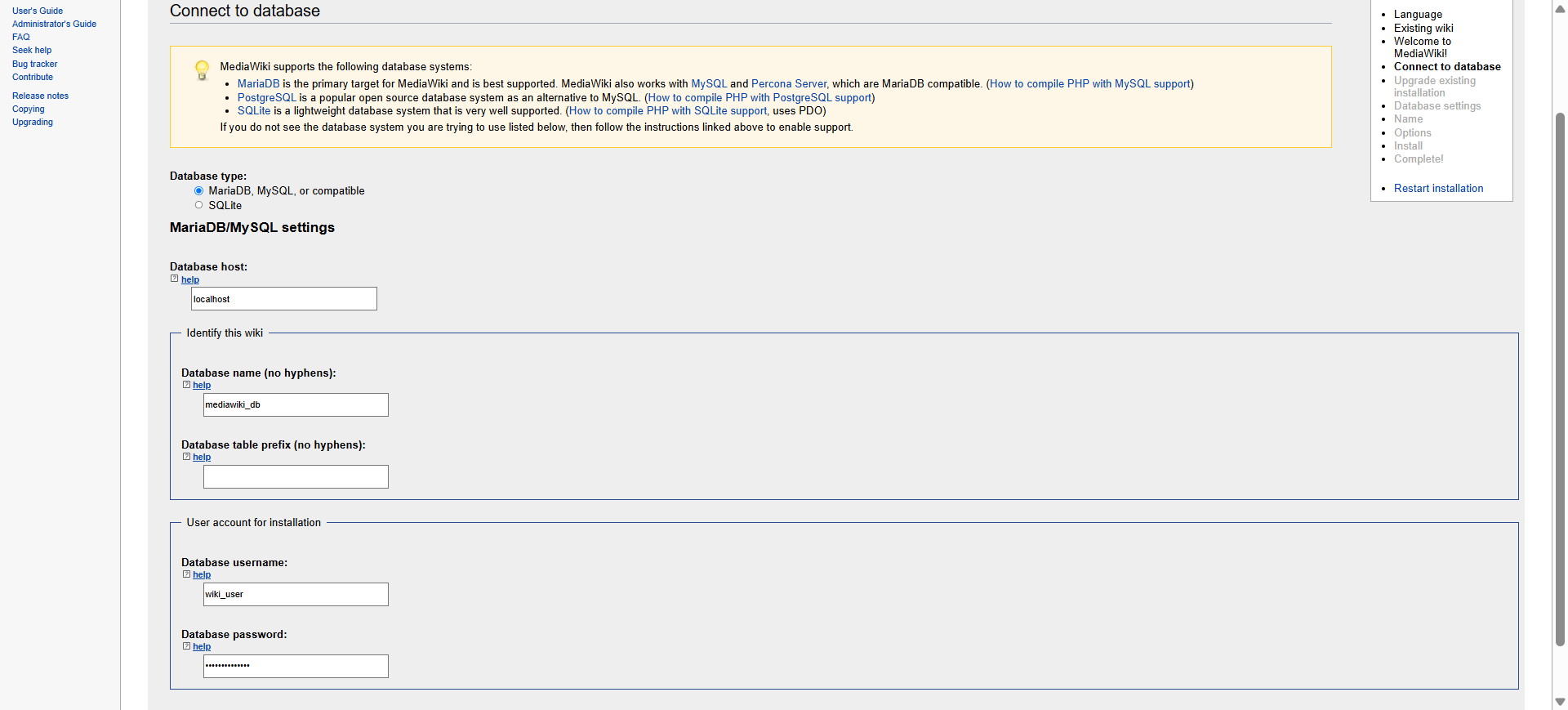Open help link for Database username
The image size is (1568, 710).
pyautogui.click(x=202, y=574)
